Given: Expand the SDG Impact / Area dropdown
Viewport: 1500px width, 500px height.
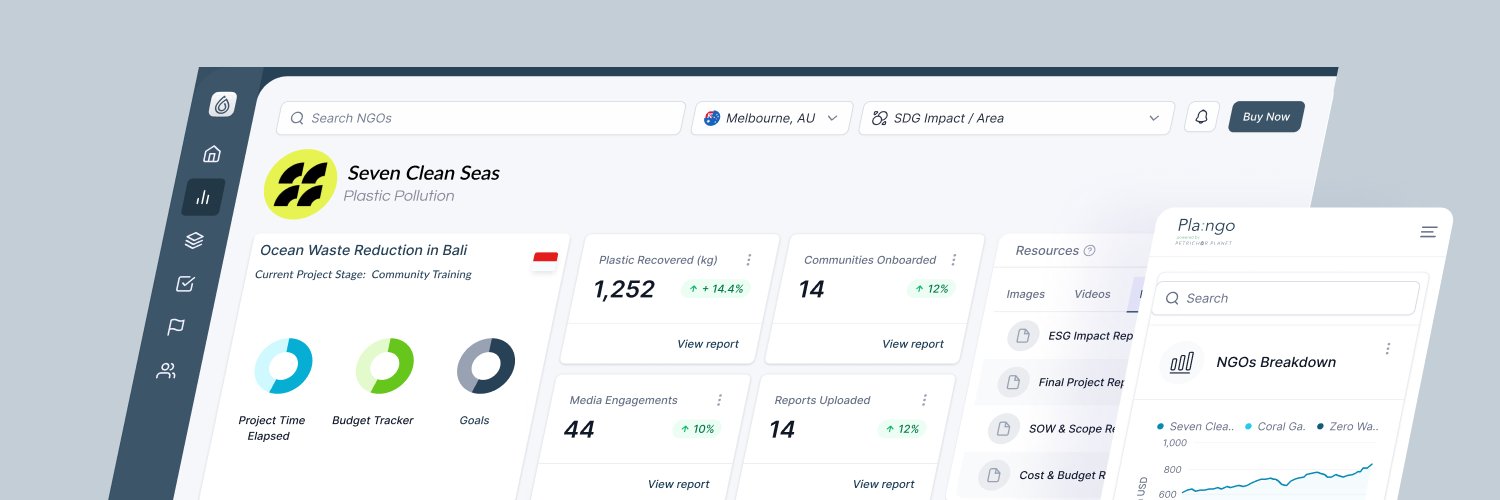Looking at the screenshot, I should coord(1016,118).
